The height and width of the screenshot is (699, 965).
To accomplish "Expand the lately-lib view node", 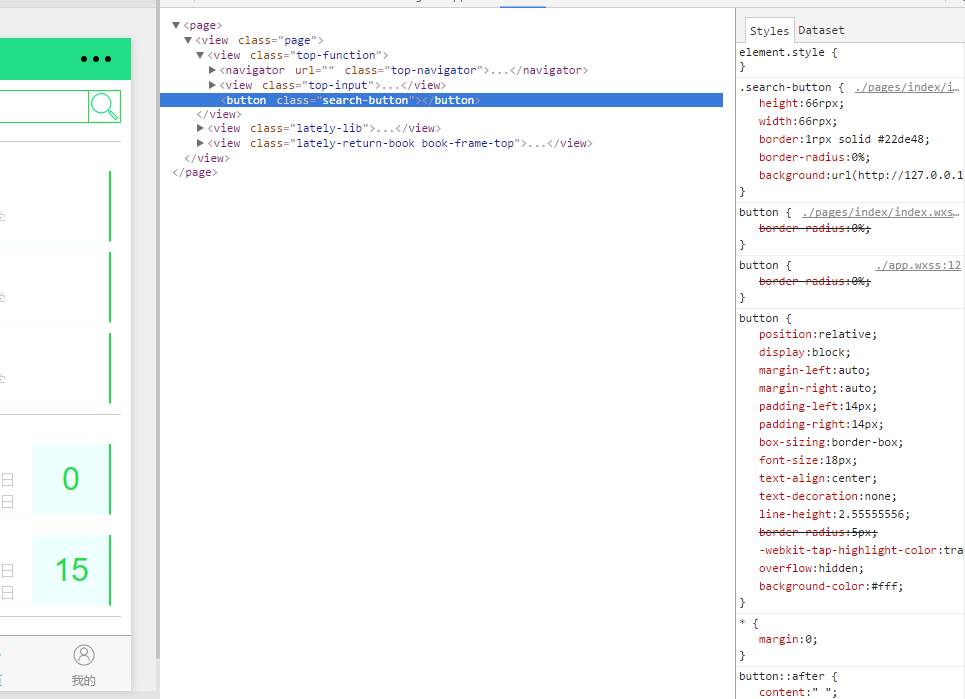I will [x=200, y=128].
